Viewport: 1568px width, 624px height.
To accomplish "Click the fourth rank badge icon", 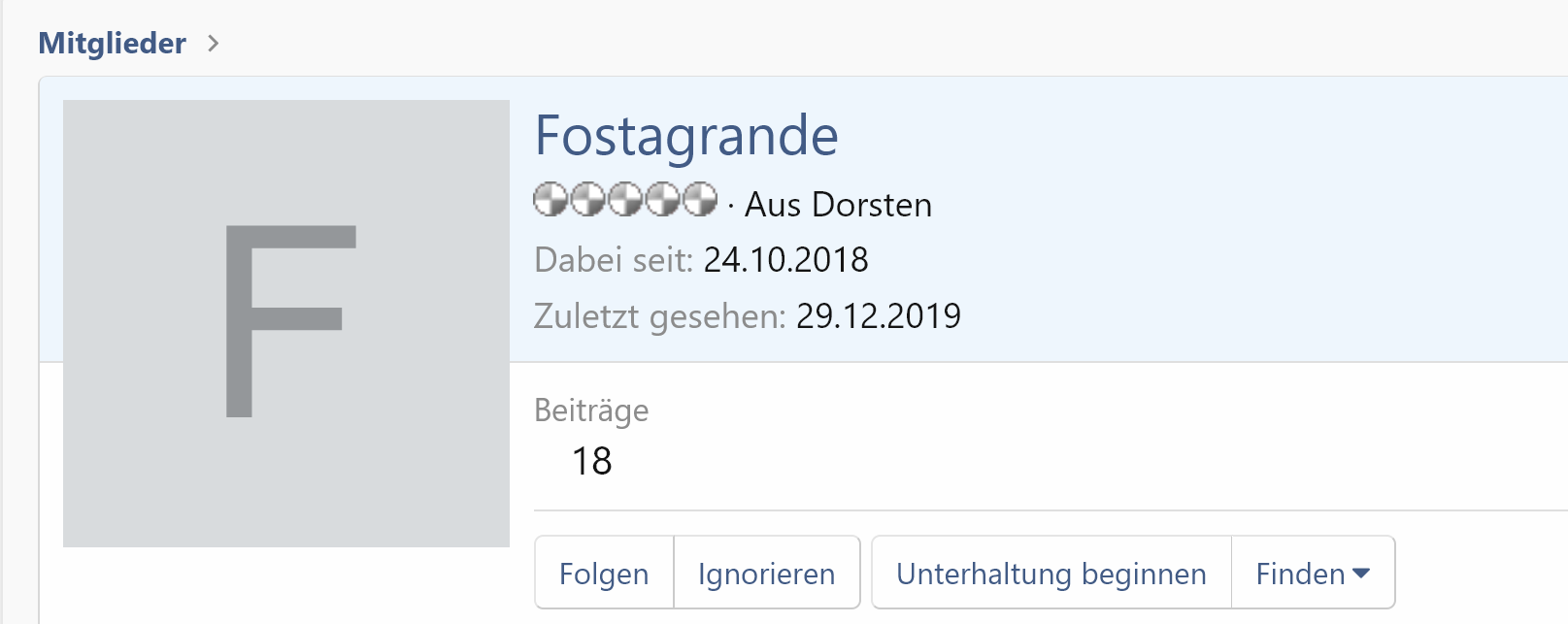I will (662, 200).
